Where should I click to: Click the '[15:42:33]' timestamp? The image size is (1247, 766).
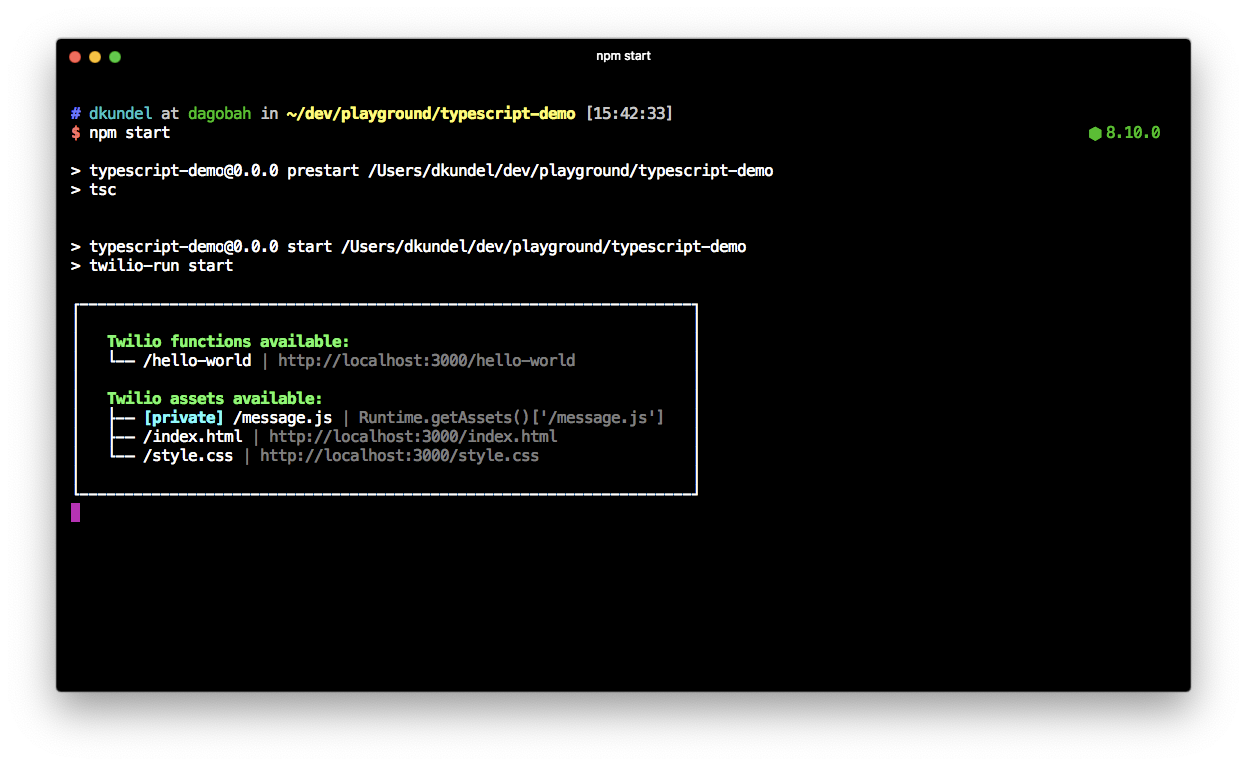pyautogui.click(x=629, y=113)
